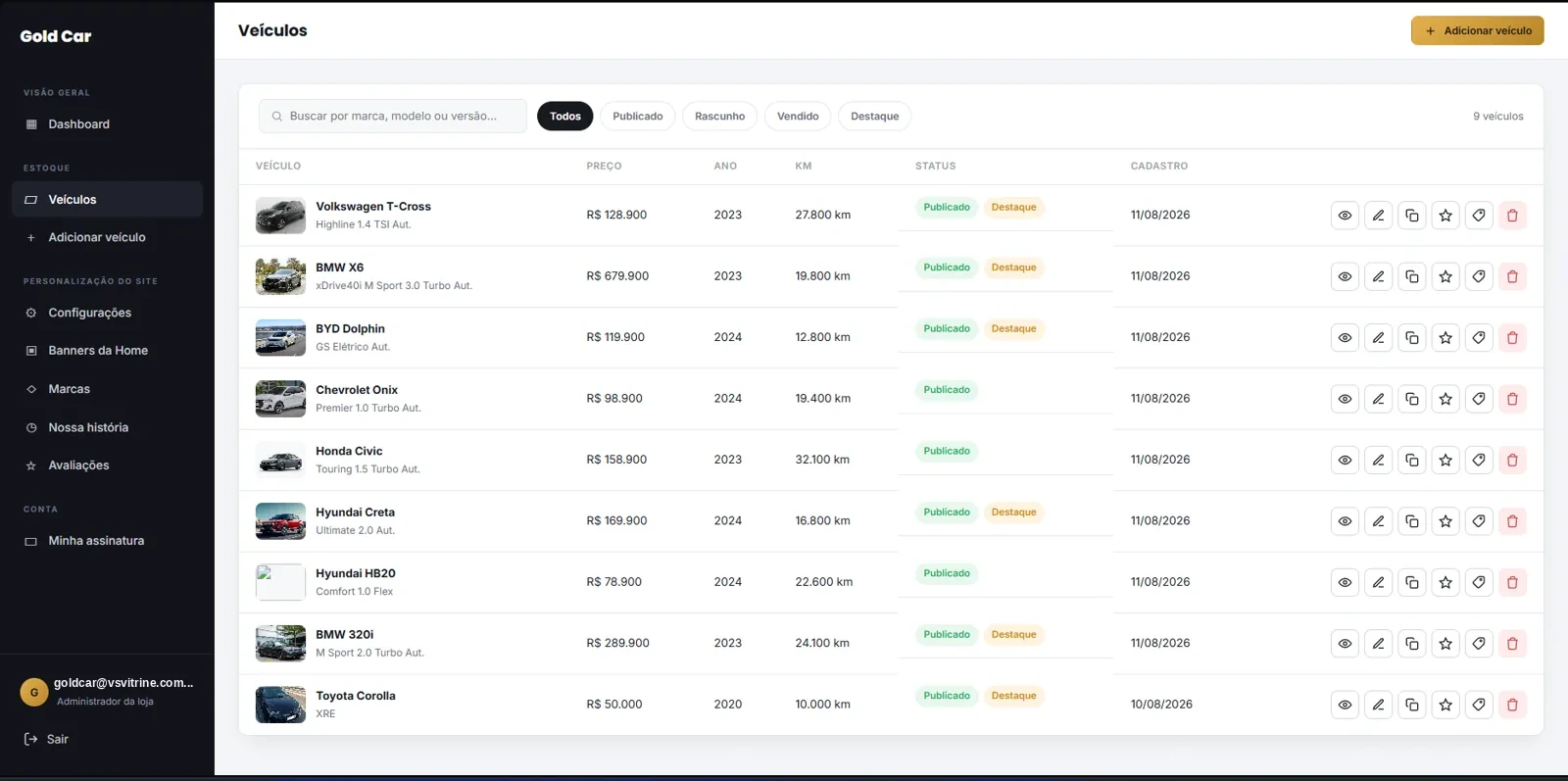Open the goldcar@vsvitrine.com account profile

[x=107, y=692]
